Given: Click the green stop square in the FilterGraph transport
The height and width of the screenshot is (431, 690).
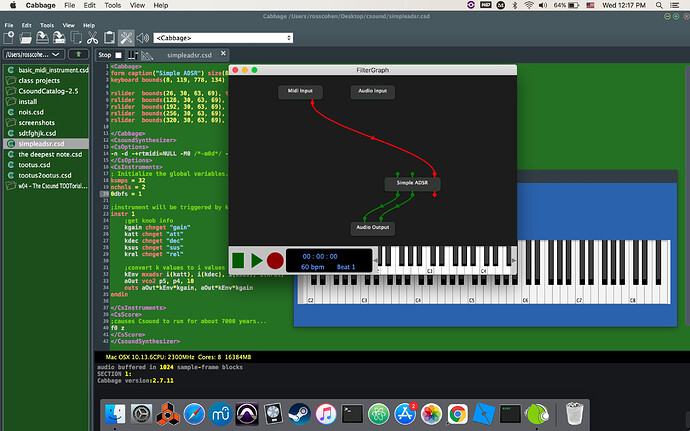Looking at the screenshot, I should [238, 260].
